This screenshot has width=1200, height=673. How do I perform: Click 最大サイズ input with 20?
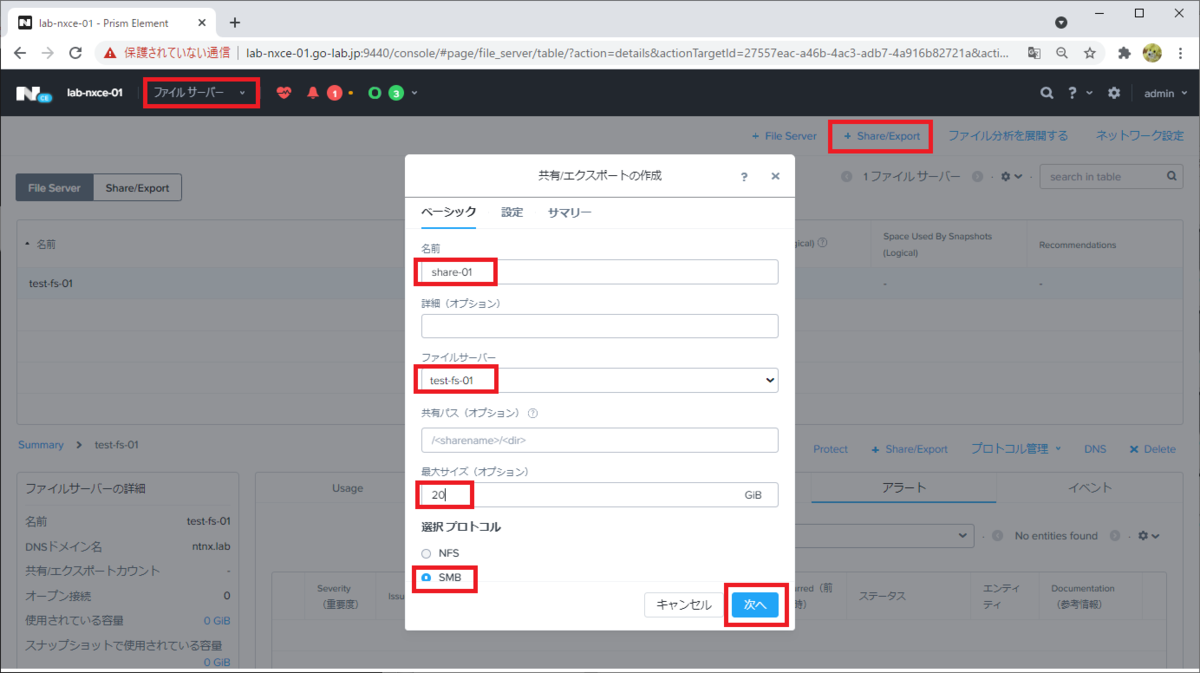click(600, 495)
